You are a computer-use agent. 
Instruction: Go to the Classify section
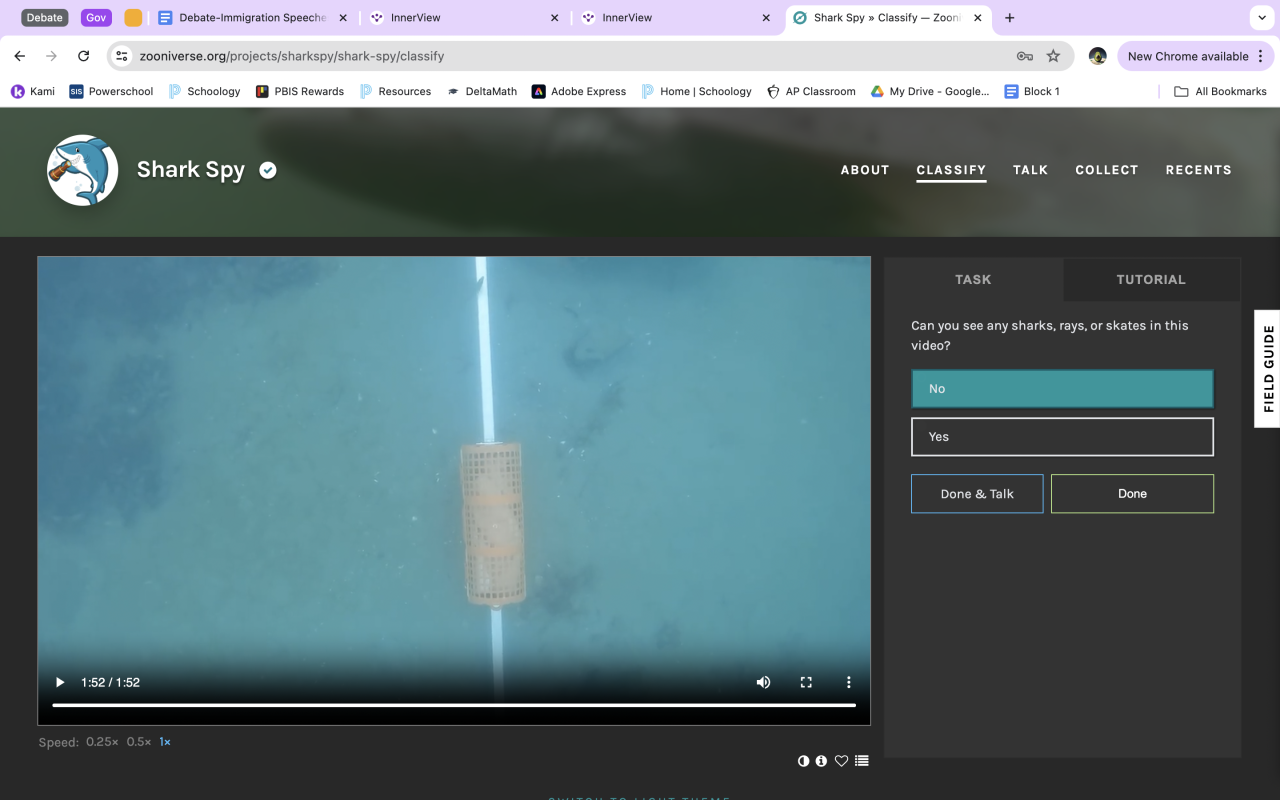951,170
